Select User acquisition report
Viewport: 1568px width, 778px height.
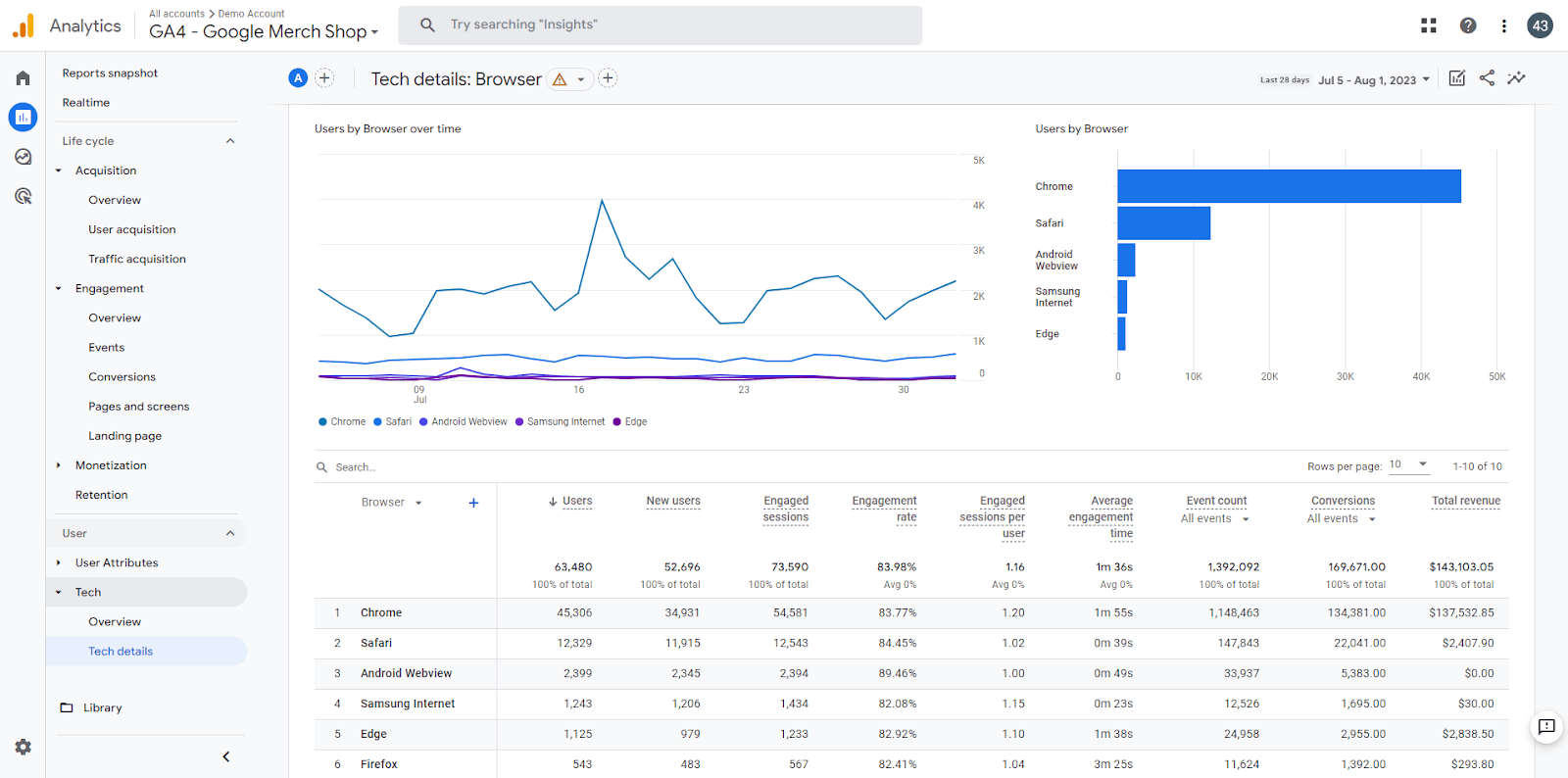coord(132,229)
